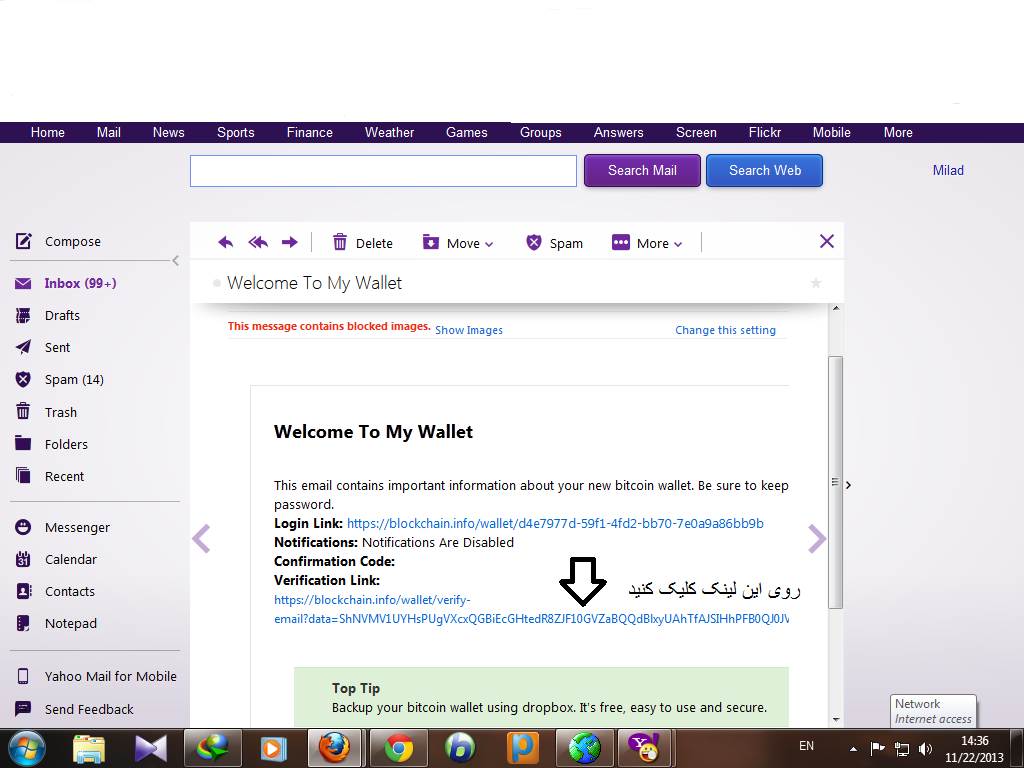
Task: Show hidden tray icons arrow
Action: pyautogui.click(x=853, y=748)
